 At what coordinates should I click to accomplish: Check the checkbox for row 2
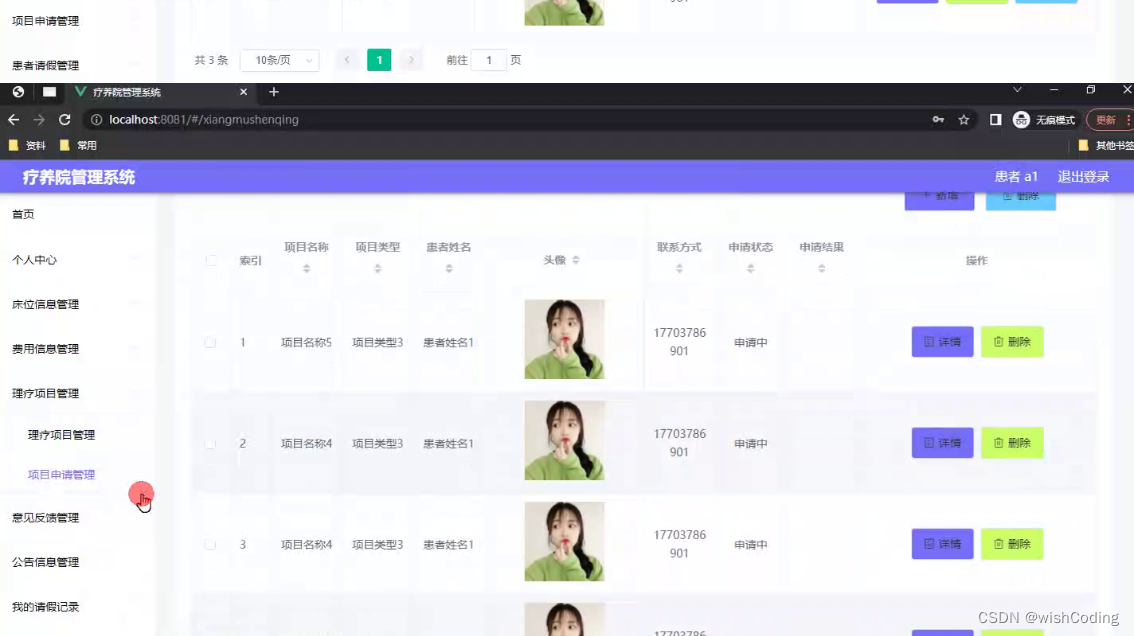(x=210, y=444)
